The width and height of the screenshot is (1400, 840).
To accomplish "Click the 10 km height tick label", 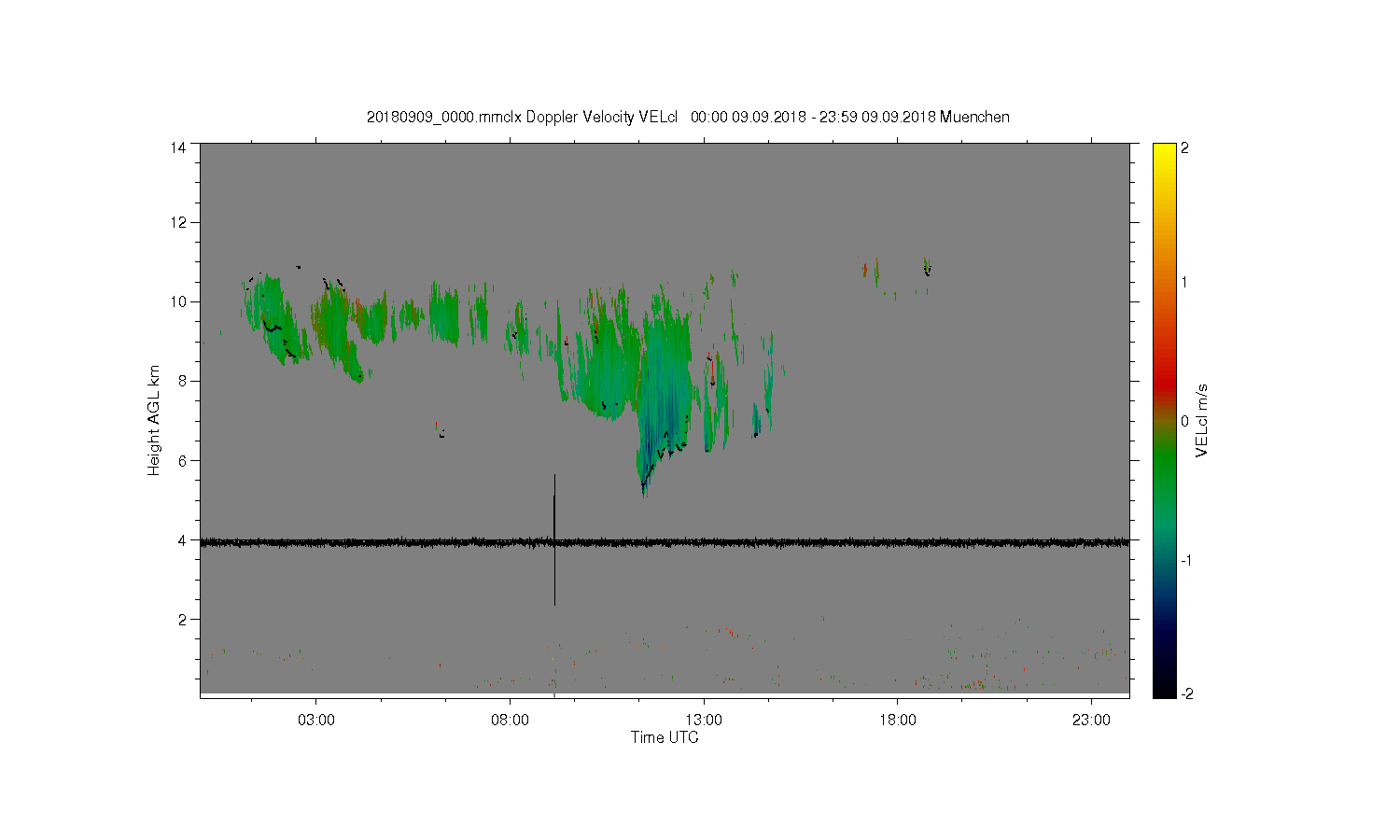I will pos(177,301).
